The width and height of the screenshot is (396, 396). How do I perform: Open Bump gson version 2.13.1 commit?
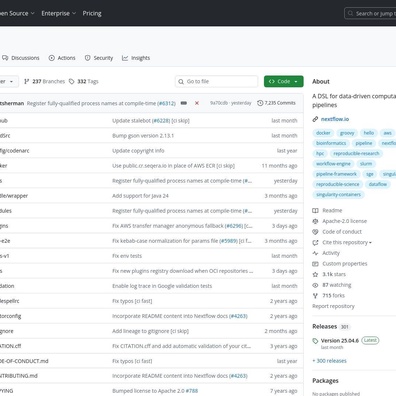click(x=143, y=136)
